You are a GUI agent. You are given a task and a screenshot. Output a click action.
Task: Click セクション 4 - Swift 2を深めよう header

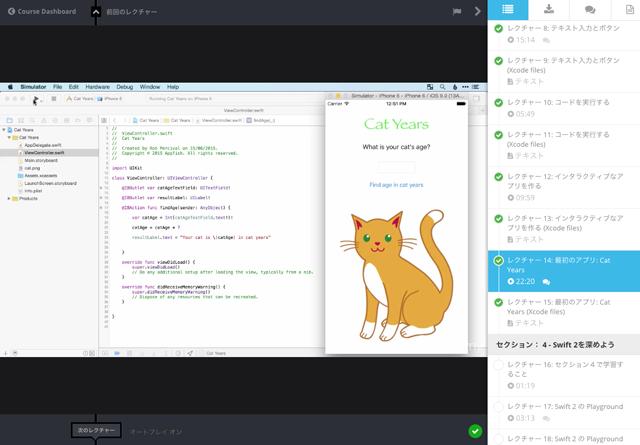pos(564,345)
